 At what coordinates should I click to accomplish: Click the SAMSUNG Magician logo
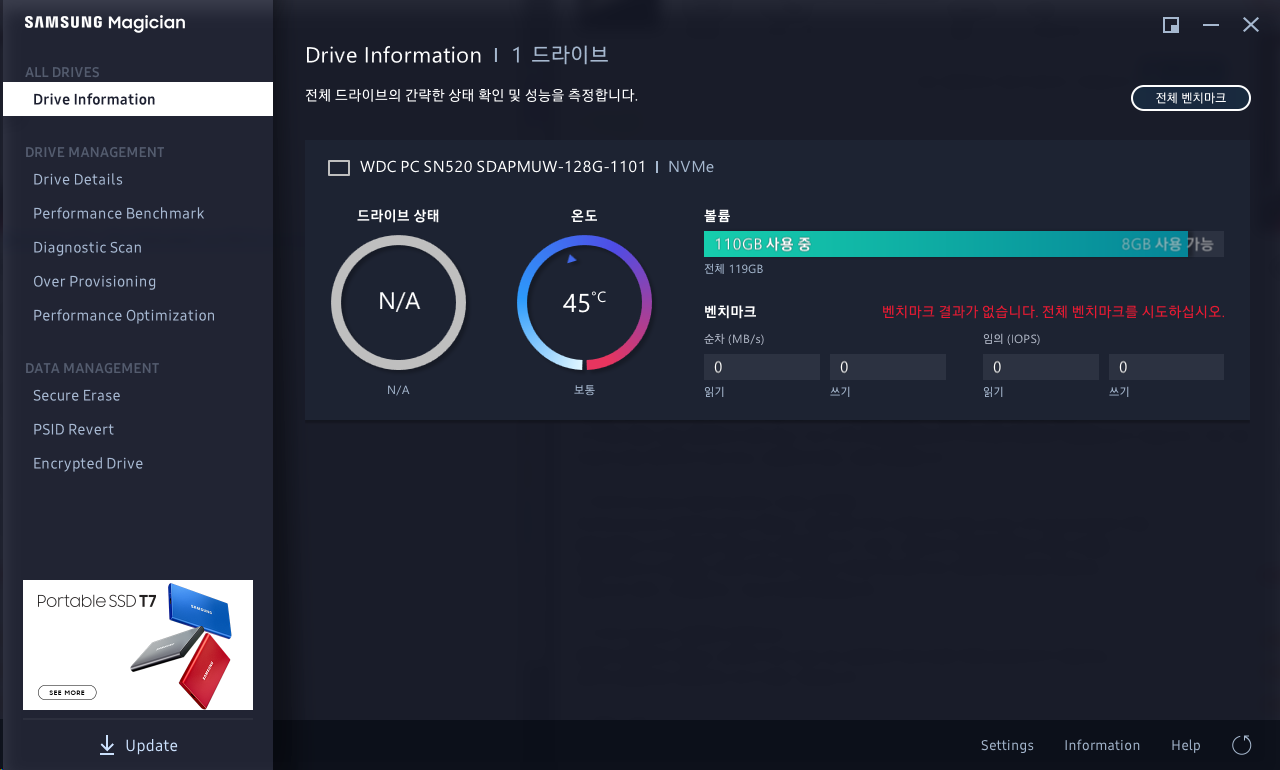[x=105, y=23]
